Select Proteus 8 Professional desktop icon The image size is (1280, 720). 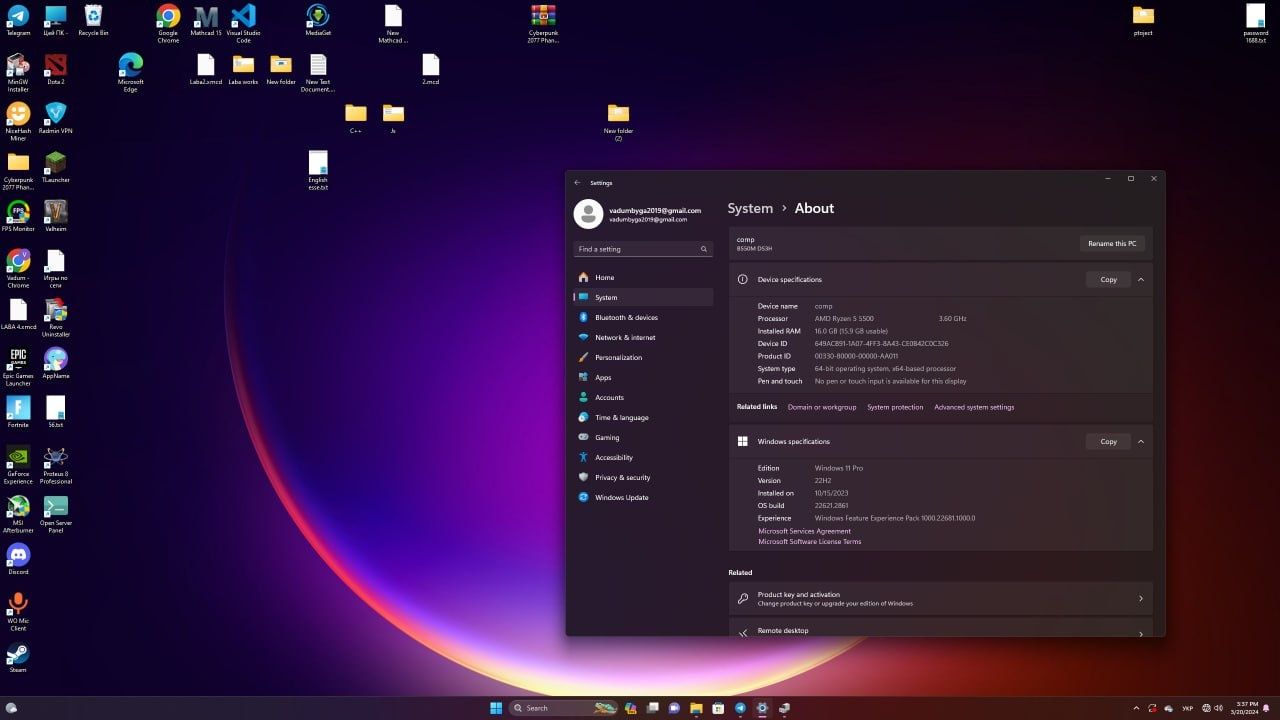[x=56, y=465]
